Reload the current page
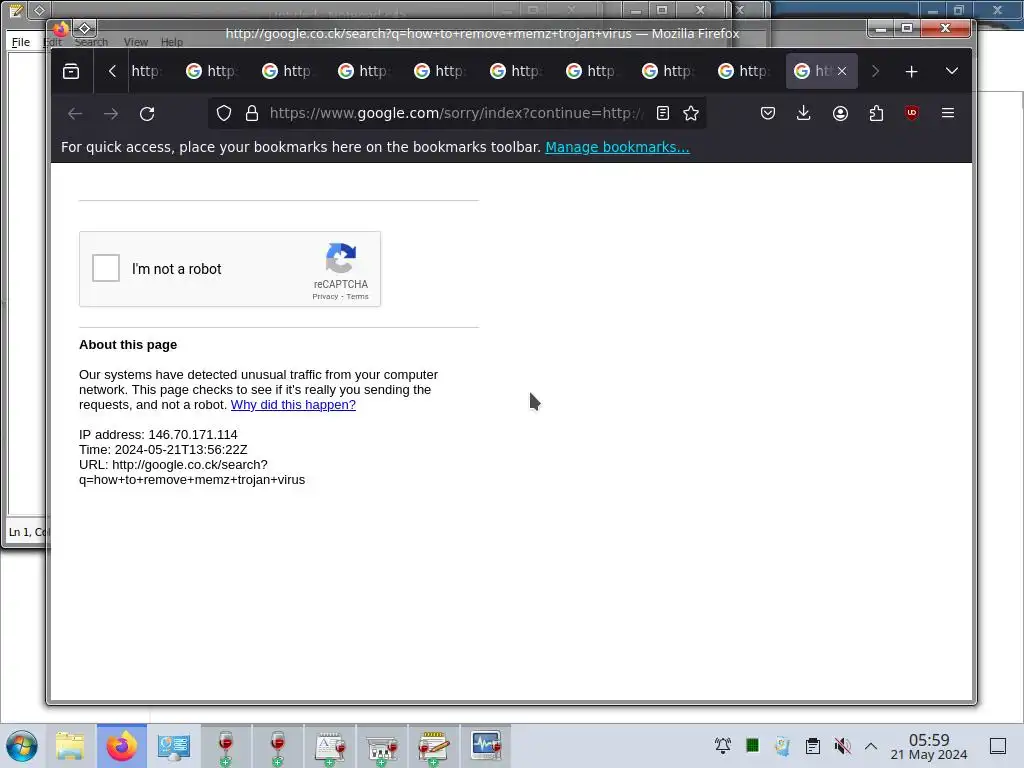This screenshot has width=1024, height=768. [x=147, y=114]
